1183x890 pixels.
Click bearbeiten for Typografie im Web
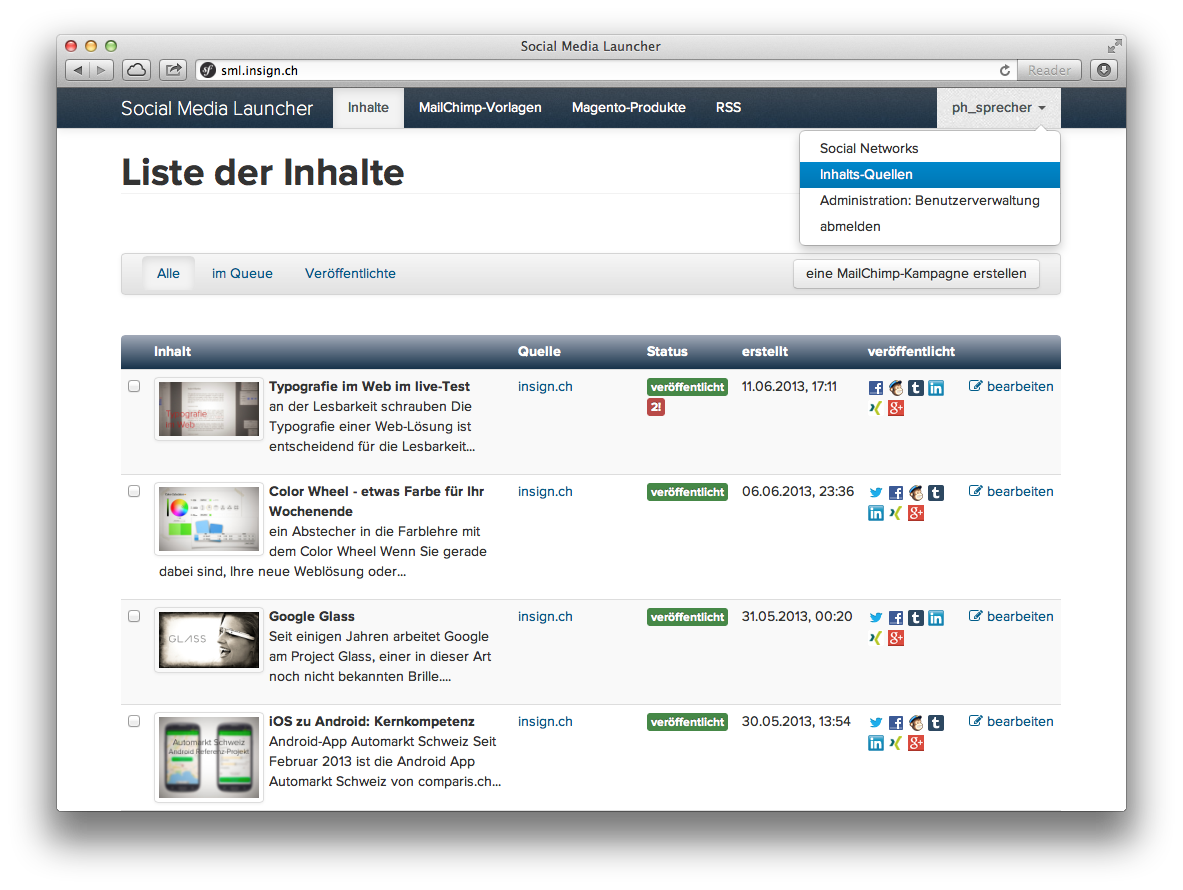(x=1011, y=386)
